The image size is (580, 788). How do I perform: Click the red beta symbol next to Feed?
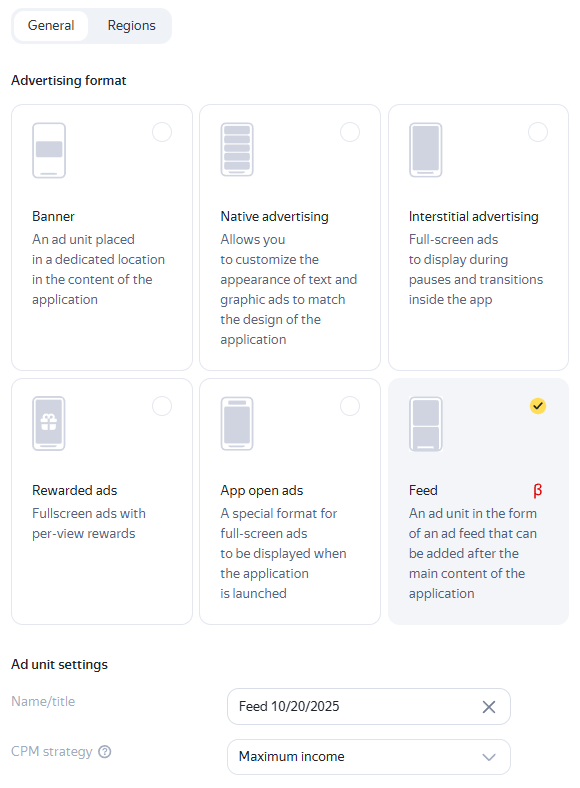538,490
